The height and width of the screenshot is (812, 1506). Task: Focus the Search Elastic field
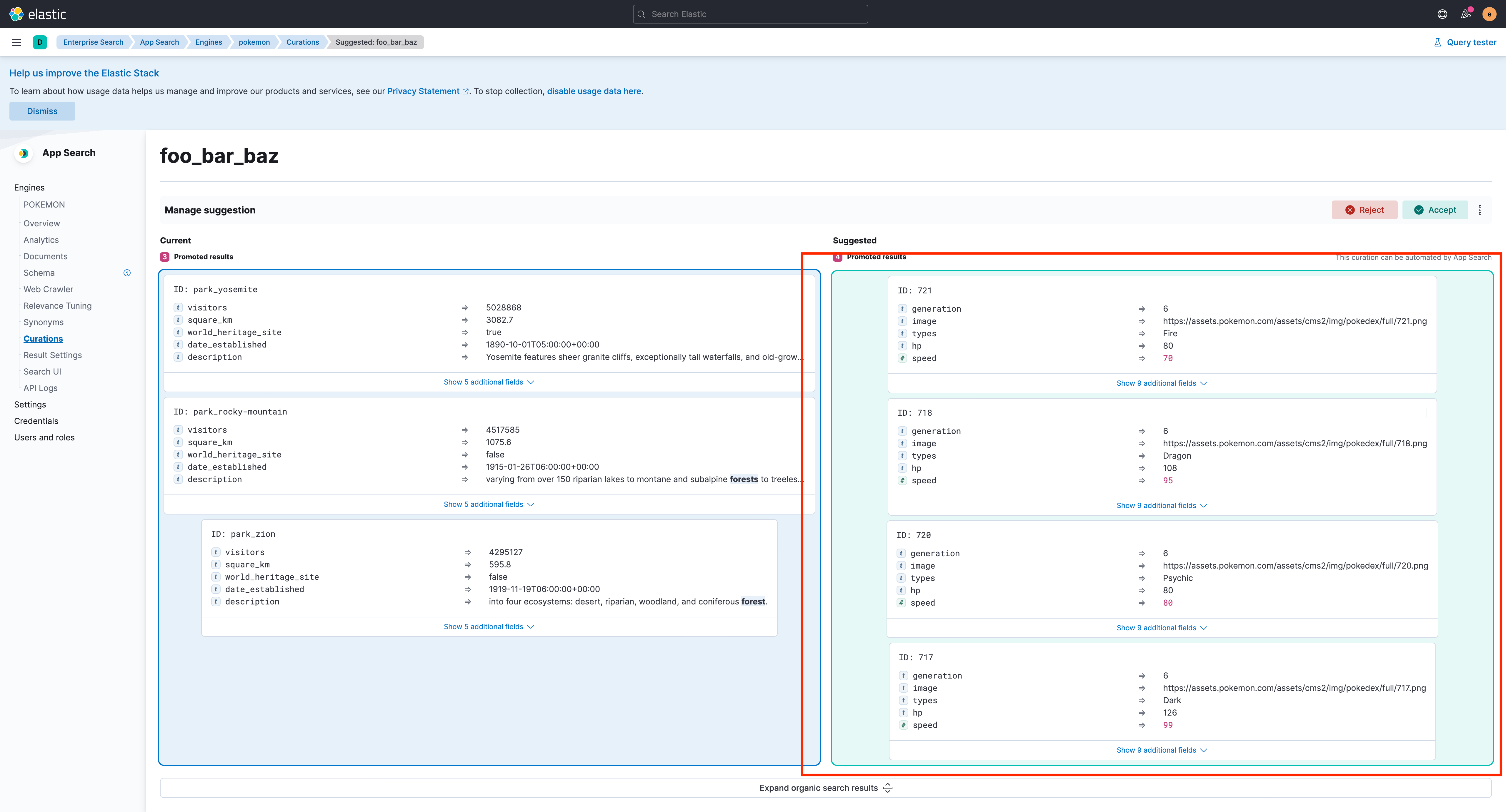[x=750, y=14]
